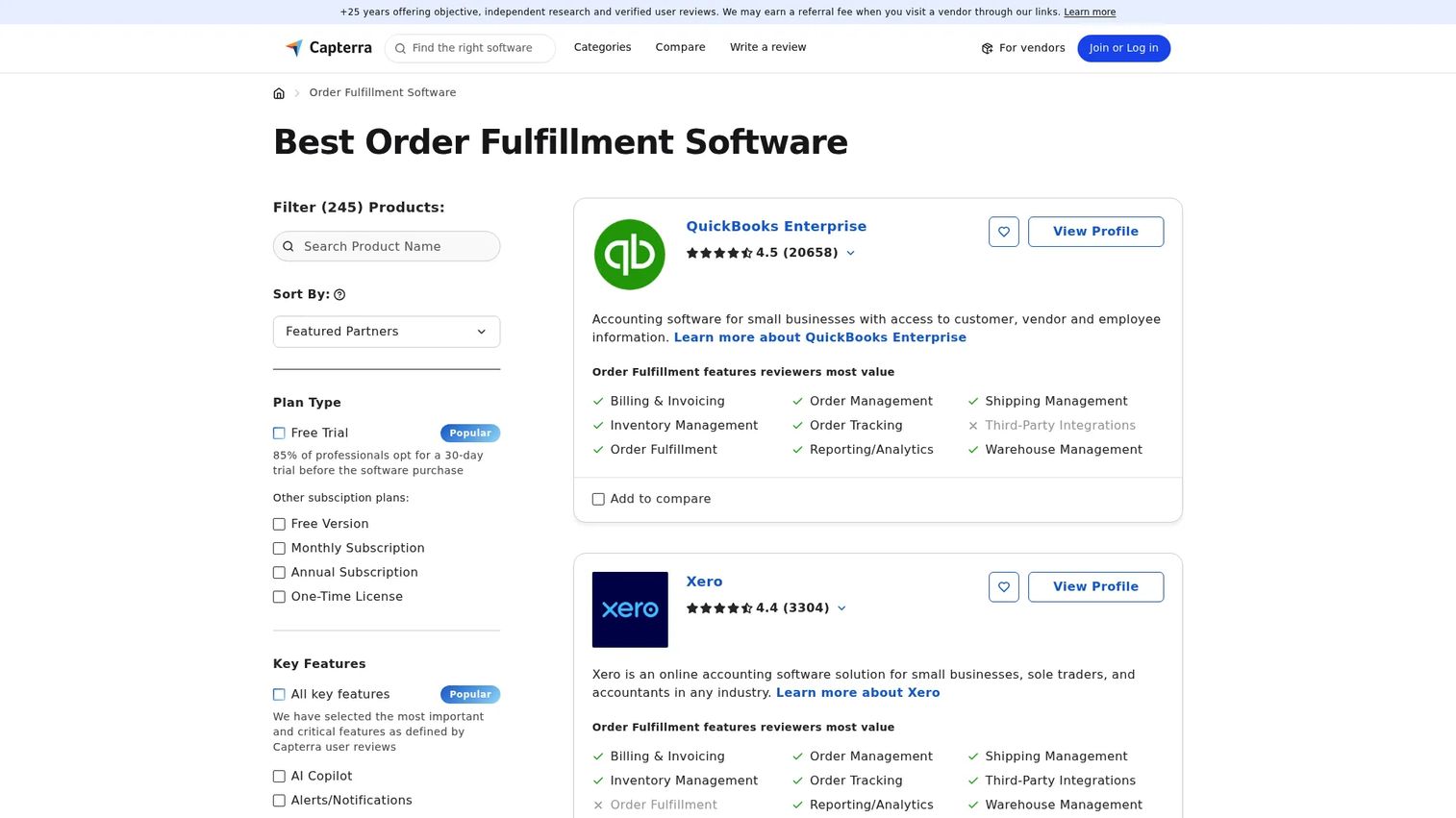This screenshot has height=818, width=1456.
Task: Click the home breadcrumb icon
Action: [279, 93]
